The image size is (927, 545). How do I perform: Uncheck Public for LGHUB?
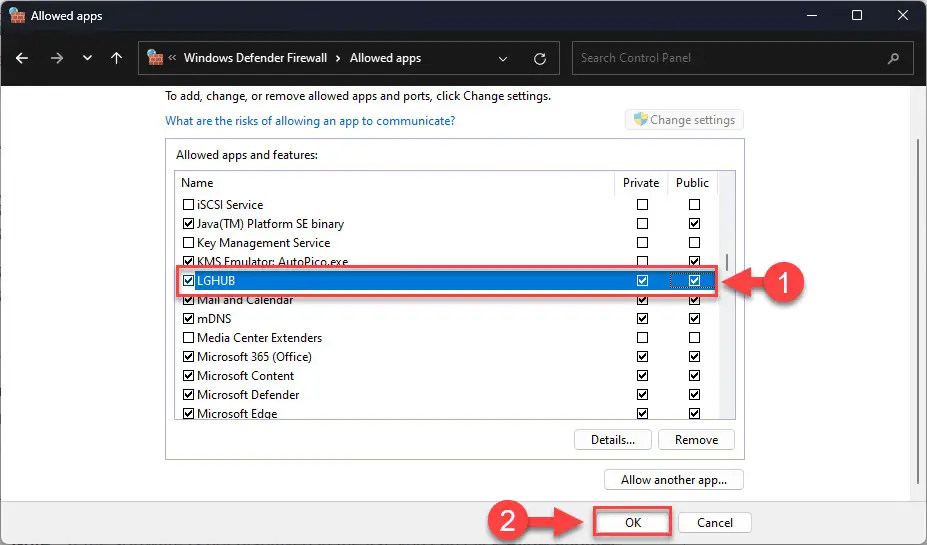[x=694, y=280]
